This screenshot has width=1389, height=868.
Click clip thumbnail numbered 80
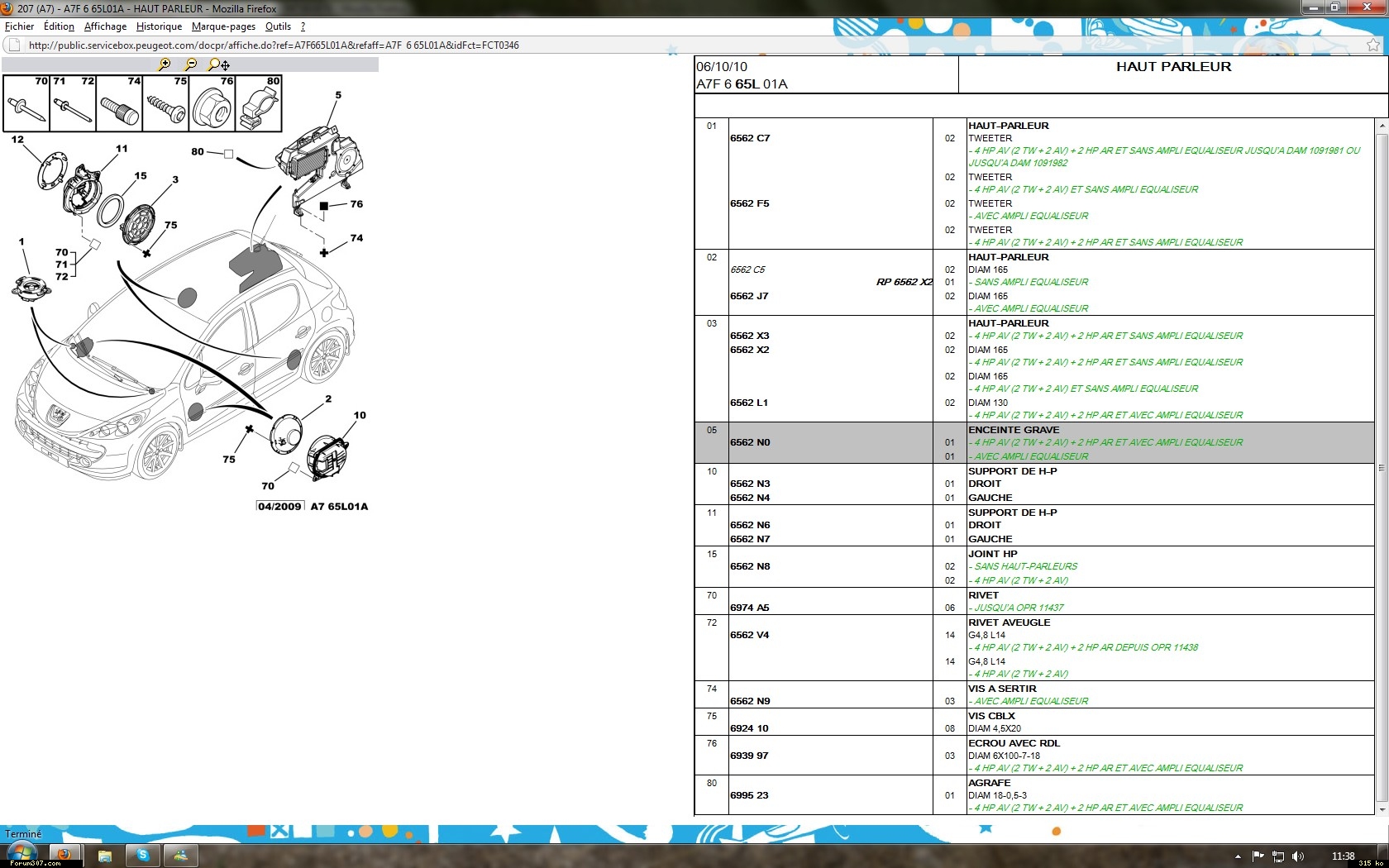[x=259, y=103]
